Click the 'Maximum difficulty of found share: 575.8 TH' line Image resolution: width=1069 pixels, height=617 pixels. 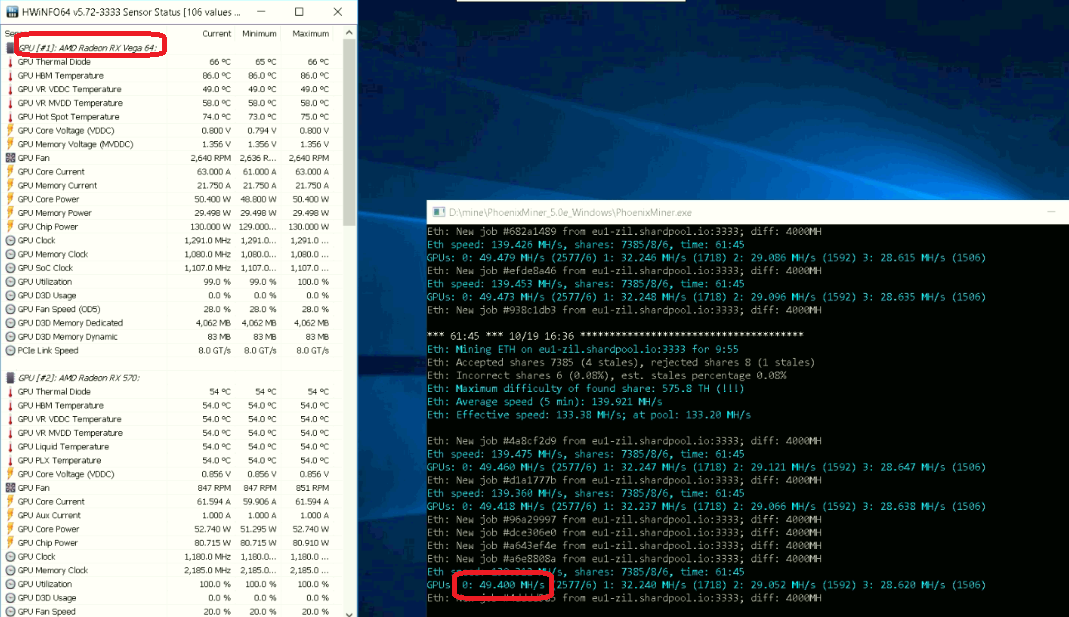[586, 389]
